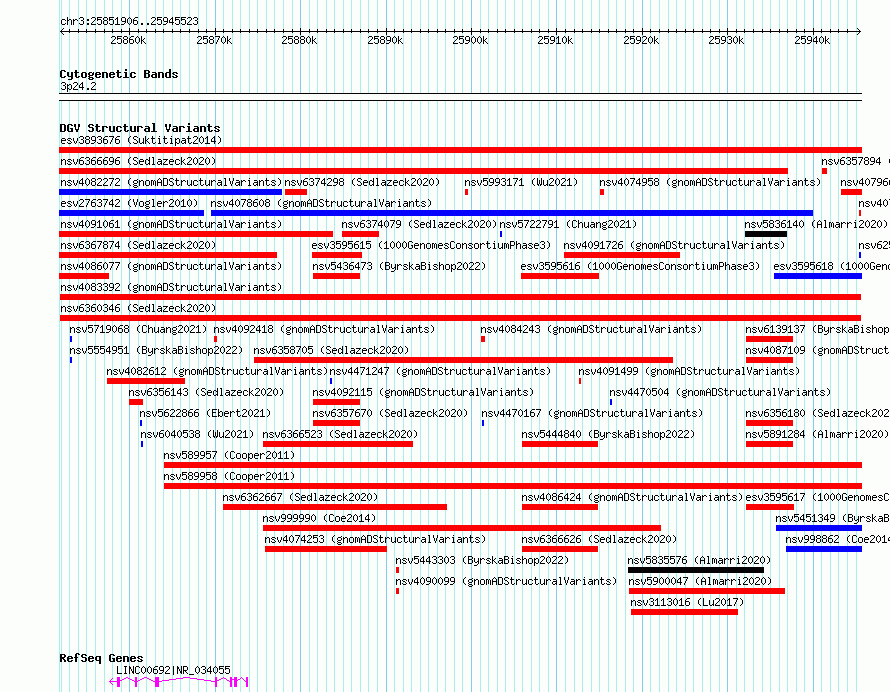The height and width of the screenshot is (692, 890).
Task: Click nsv4091061 (gnomADStructuralVariants) label
Action: tap(171, 224)
